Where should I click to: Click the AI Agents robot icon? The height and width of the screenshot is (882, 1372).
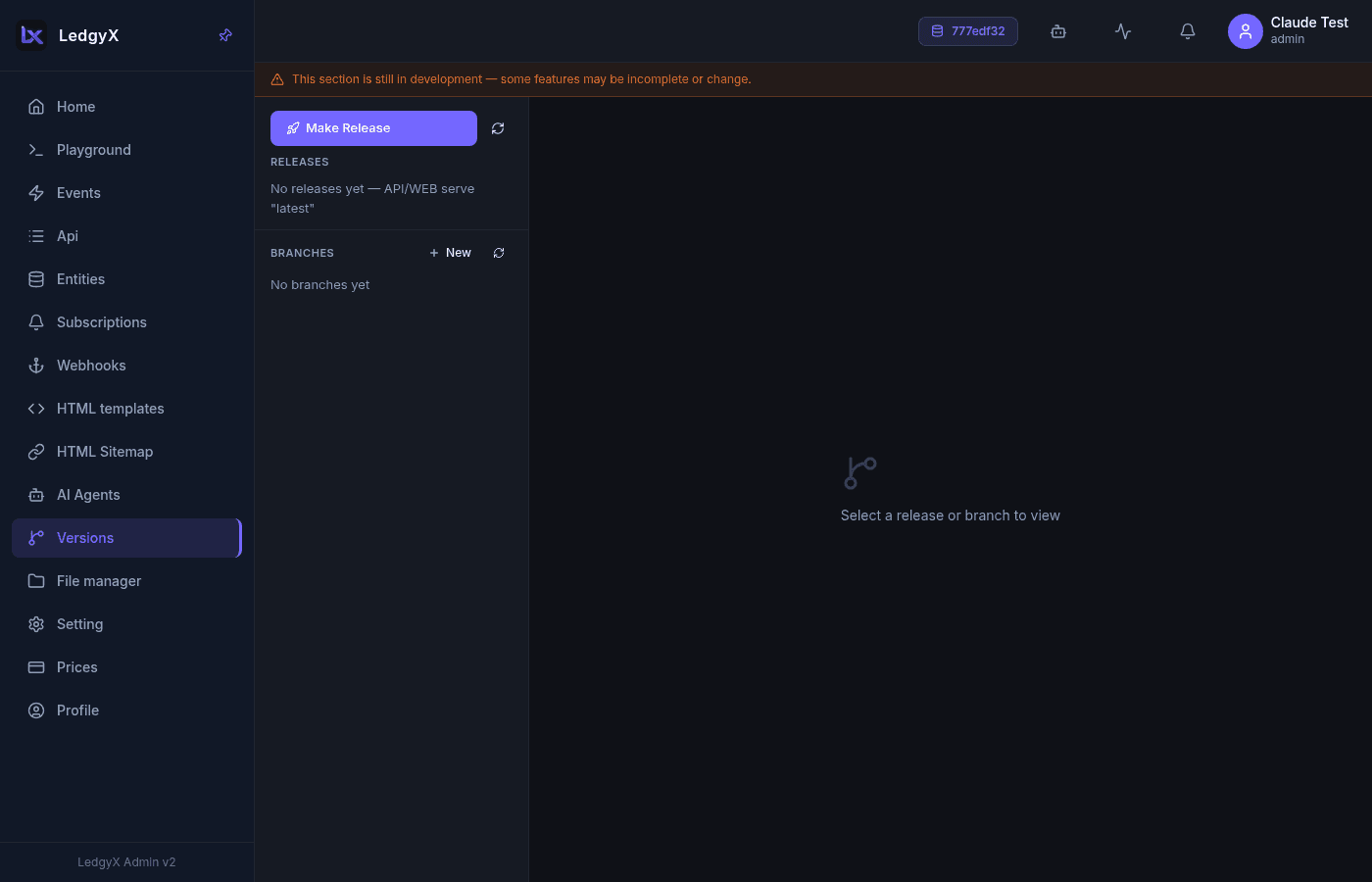(x=36, y=495)
